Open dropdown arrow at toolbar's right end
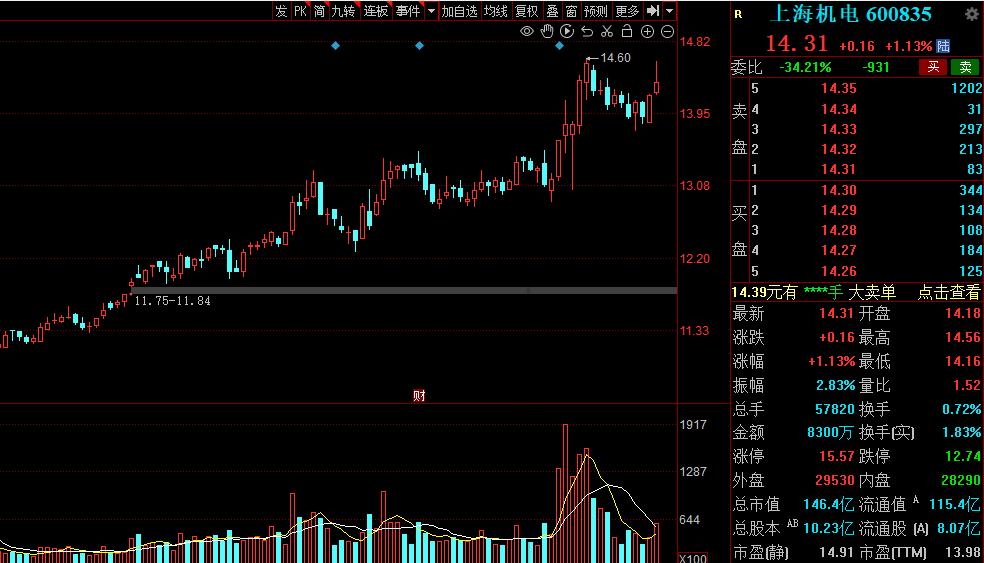 coord(670,11)
